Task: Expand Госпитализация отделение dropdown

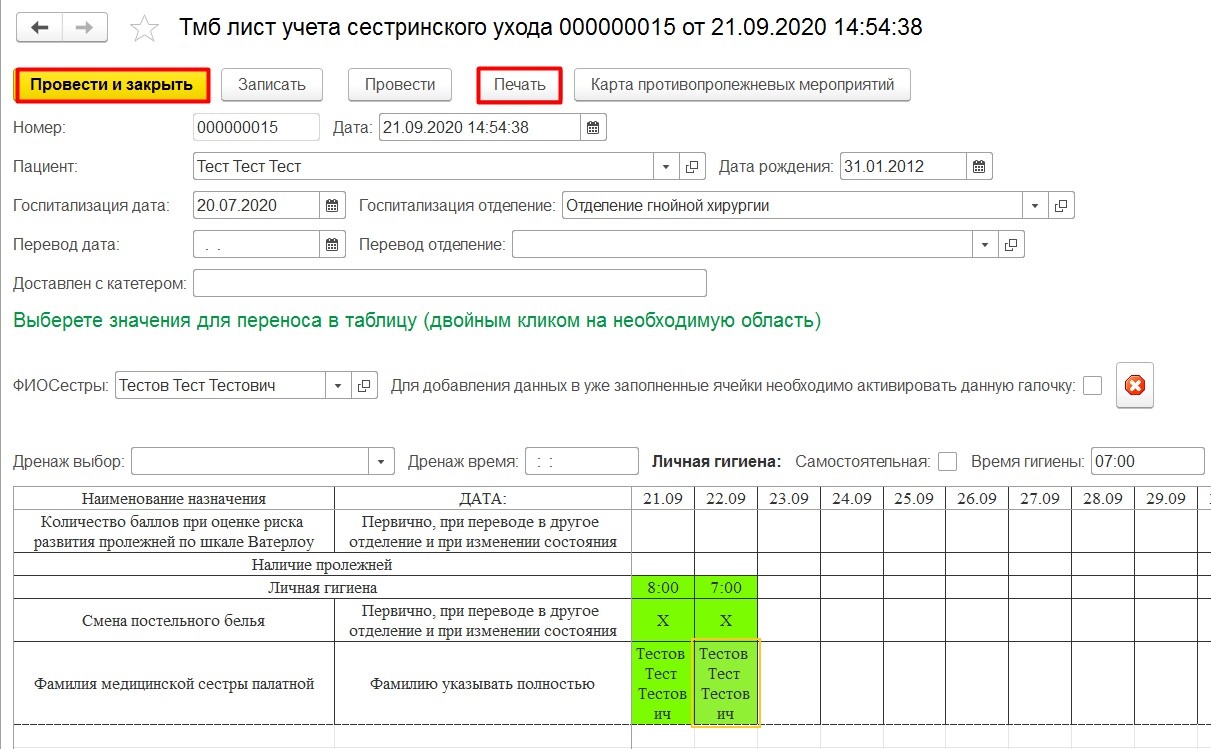Action: coord(1035,206)
